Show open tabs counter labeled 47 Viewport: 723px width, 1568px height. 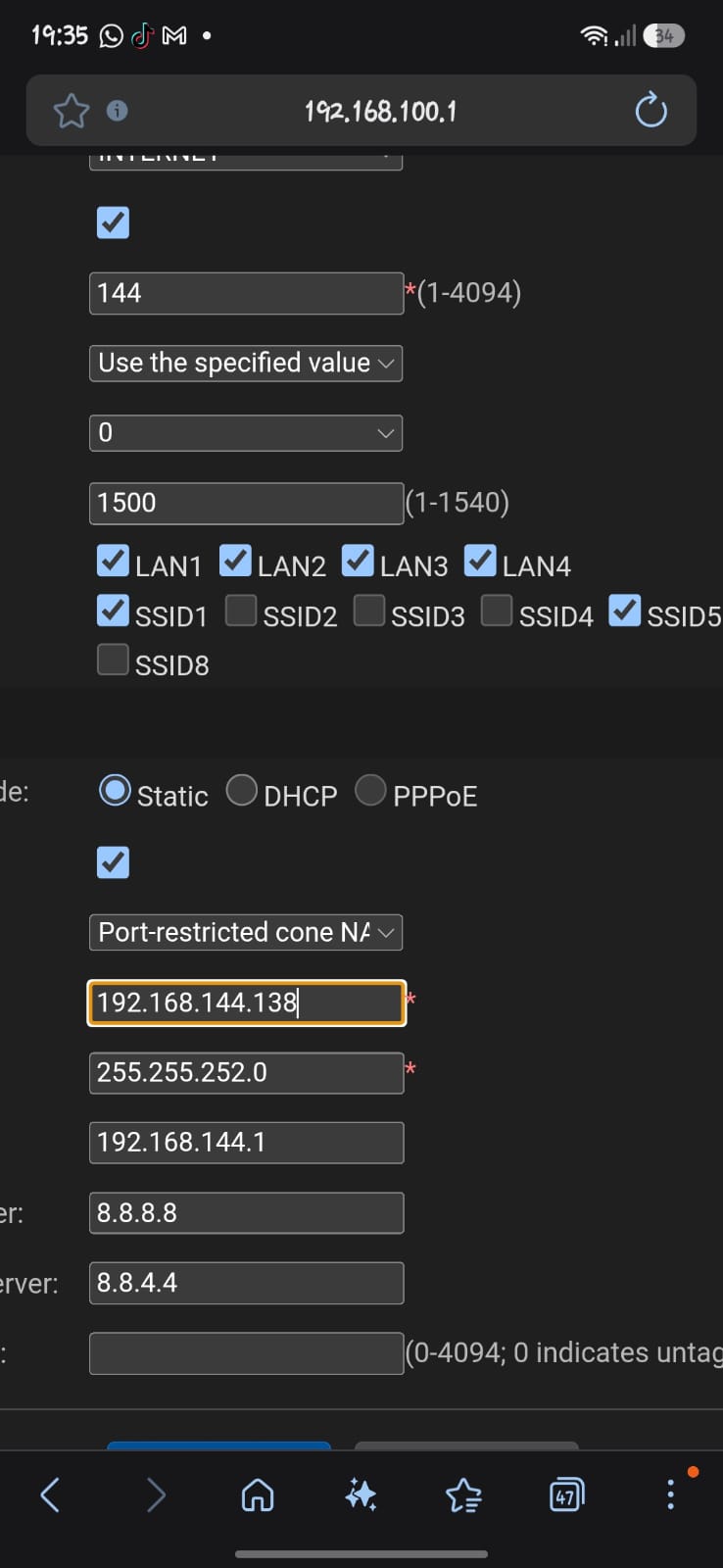566,1494
